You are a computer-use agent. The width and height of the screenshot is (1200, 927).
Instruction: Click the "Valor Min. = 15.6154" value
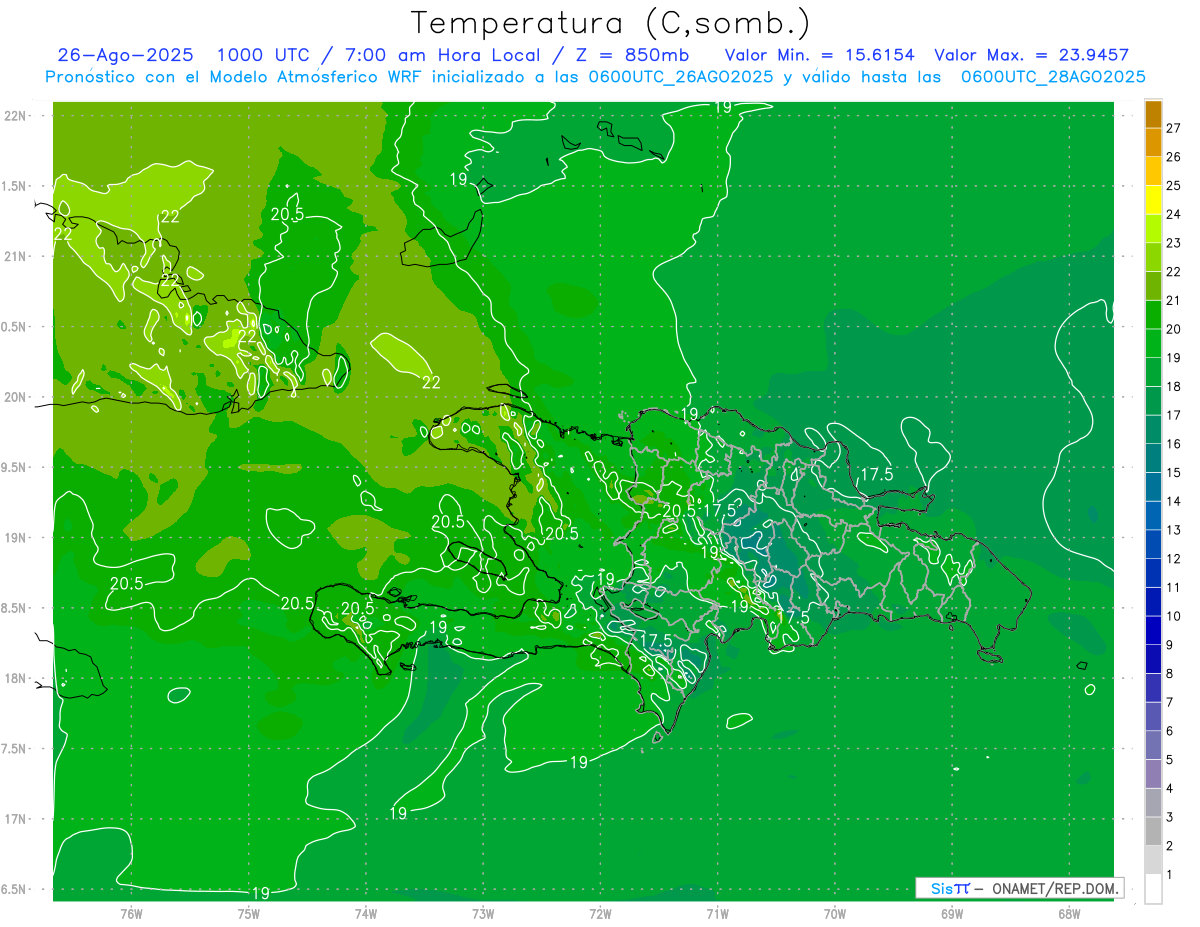pos(819,55)
